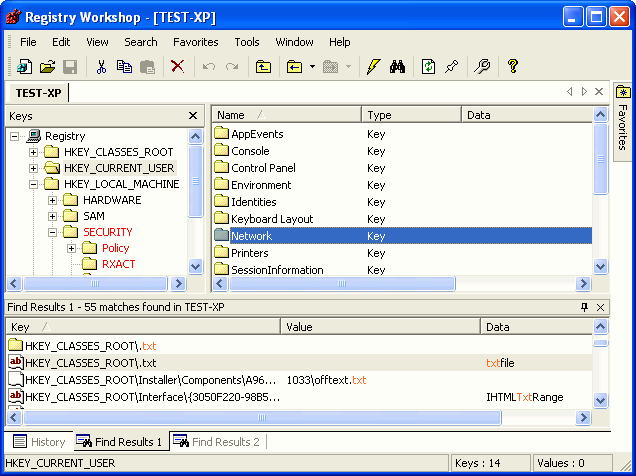This screenshot has height=476, width=636.
Task: Open the back history dropdown arrow
Action: (312, 66)
